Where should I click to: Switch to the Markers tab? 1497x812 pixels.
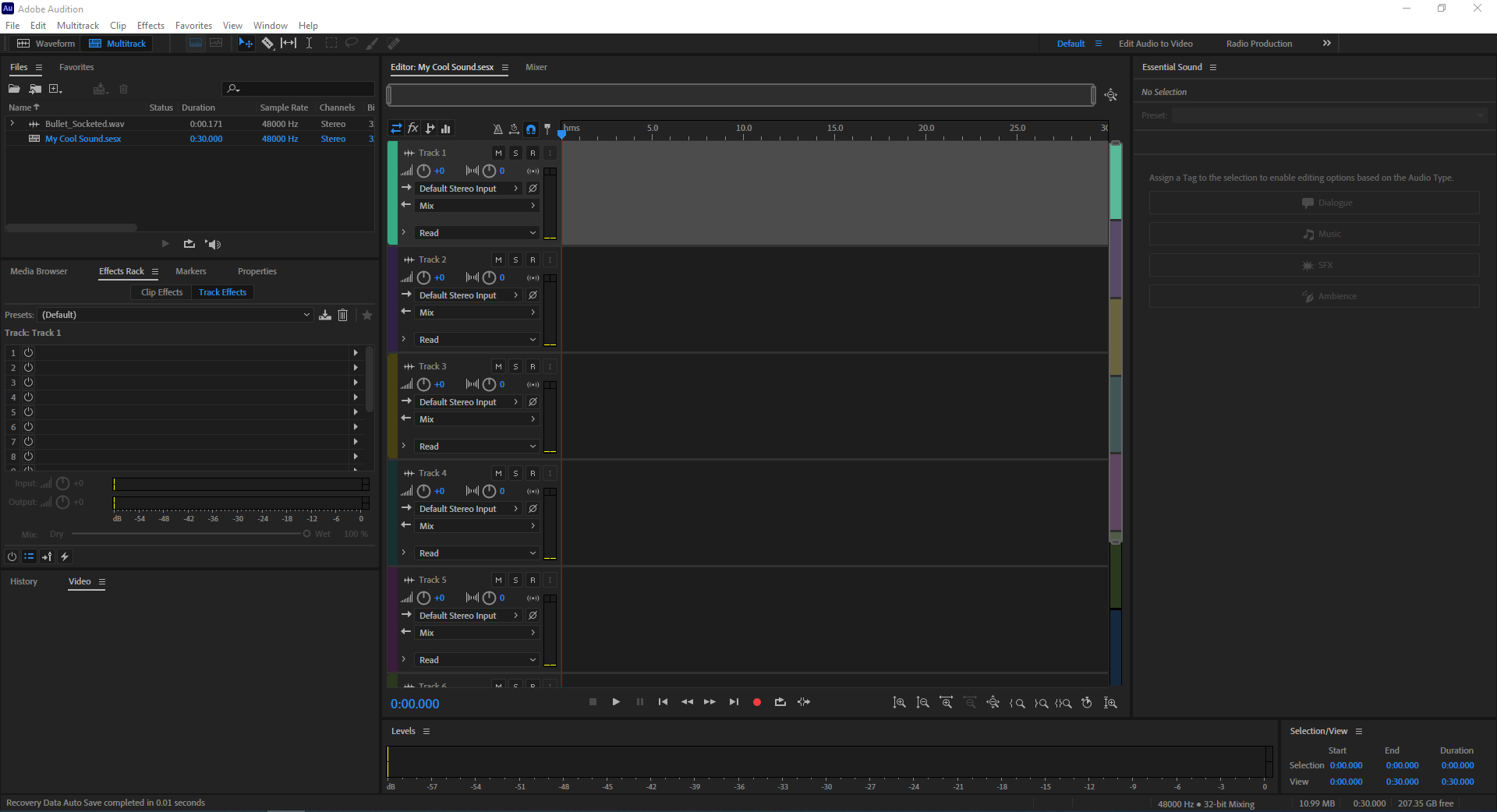click(191, 271)
